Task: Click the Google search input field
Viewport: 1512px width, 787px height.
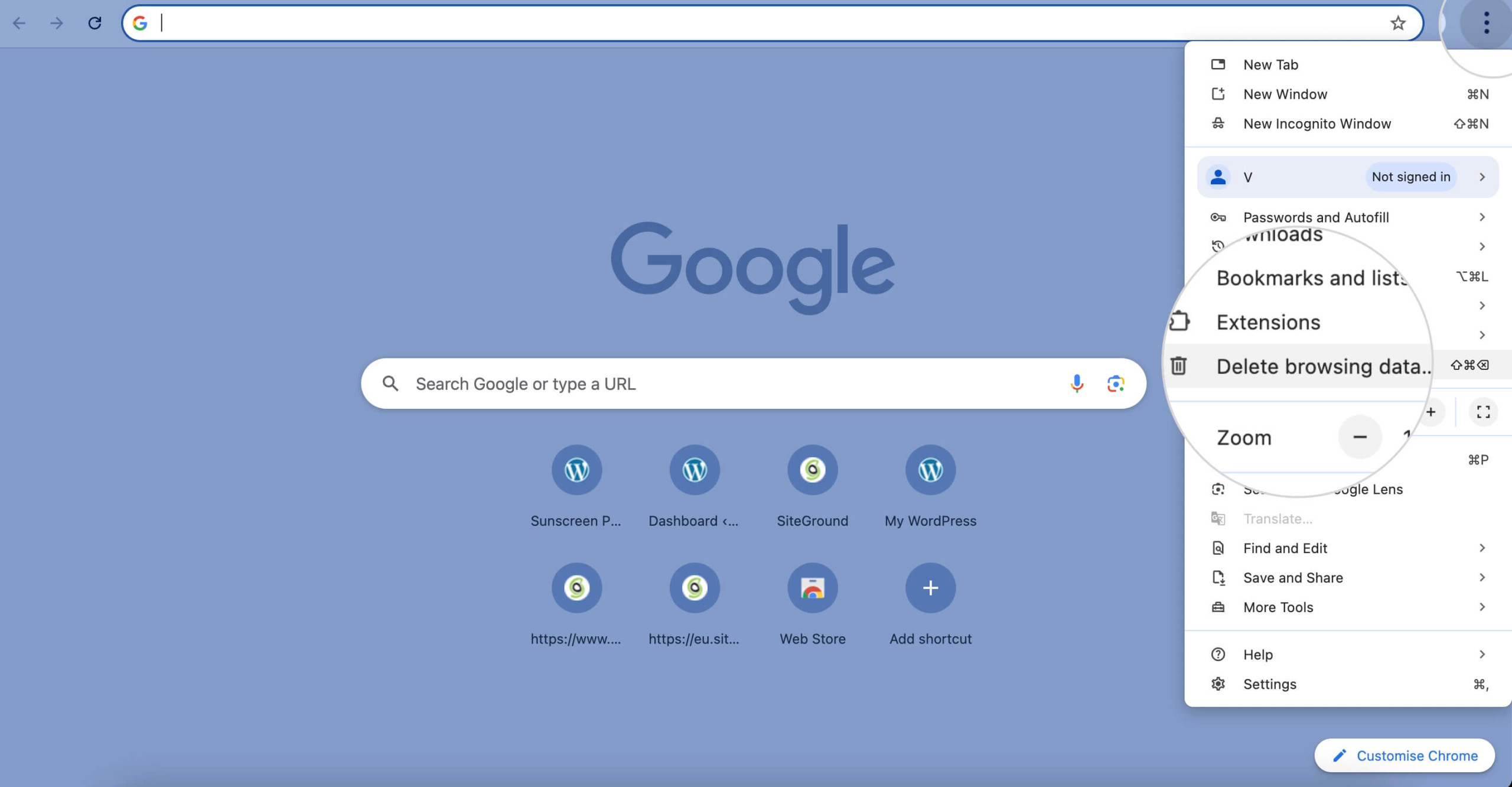Action: [753, 383]
